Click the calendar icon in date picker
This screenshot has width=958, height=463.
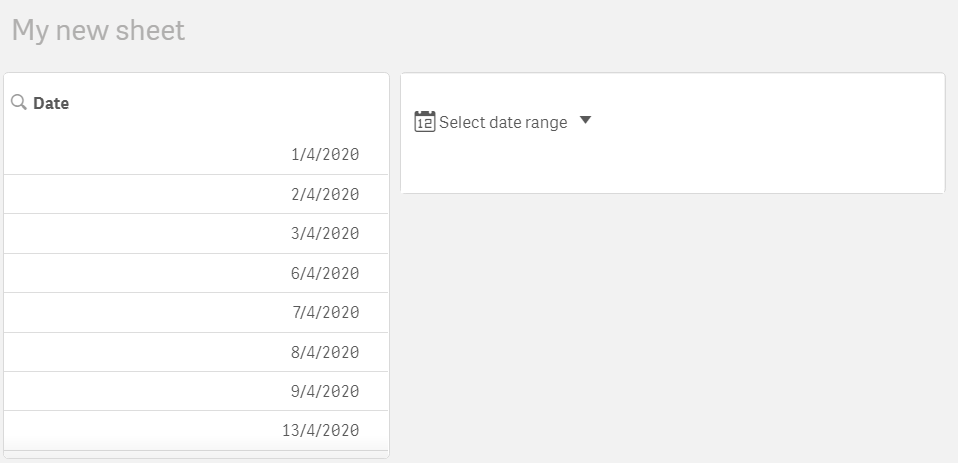(x=424, y=122)
